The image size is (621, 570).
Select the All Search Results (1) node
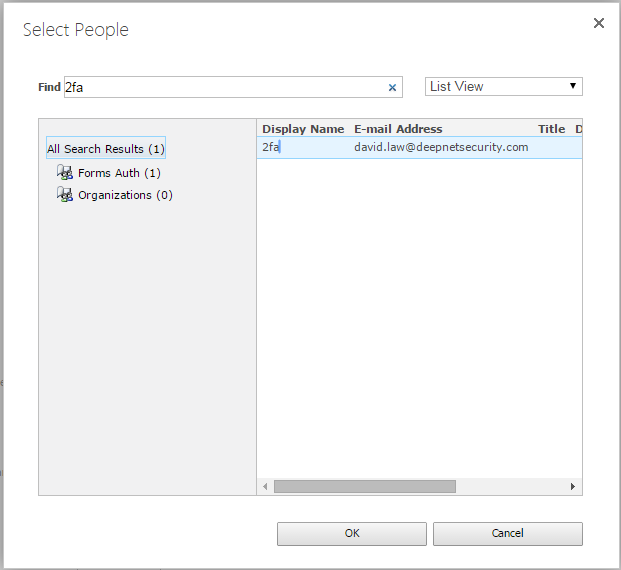point(106,149)
